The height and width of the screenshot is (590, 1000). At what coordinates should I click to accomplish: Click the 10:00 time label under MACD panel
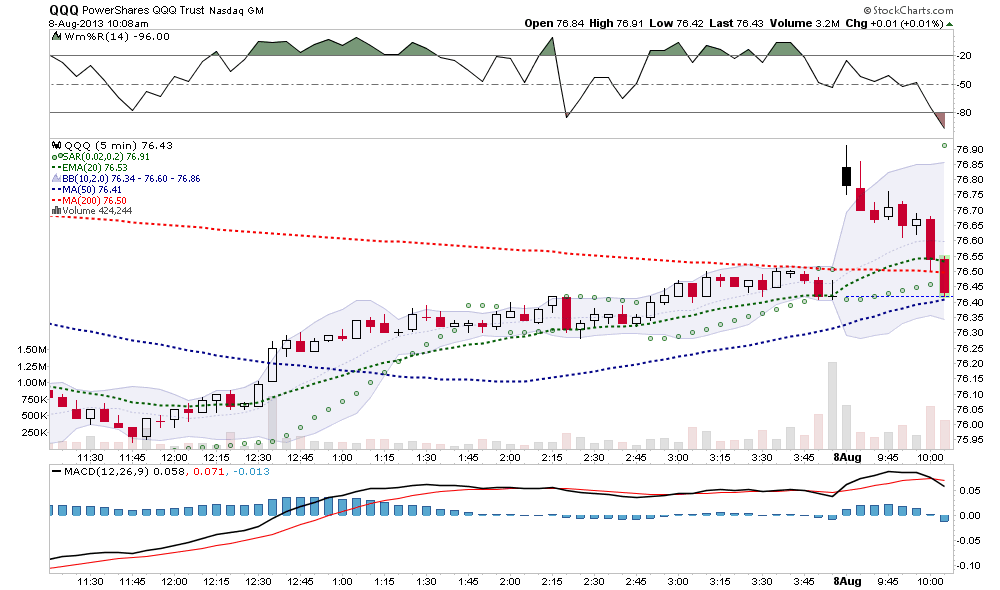pos(930,581)
